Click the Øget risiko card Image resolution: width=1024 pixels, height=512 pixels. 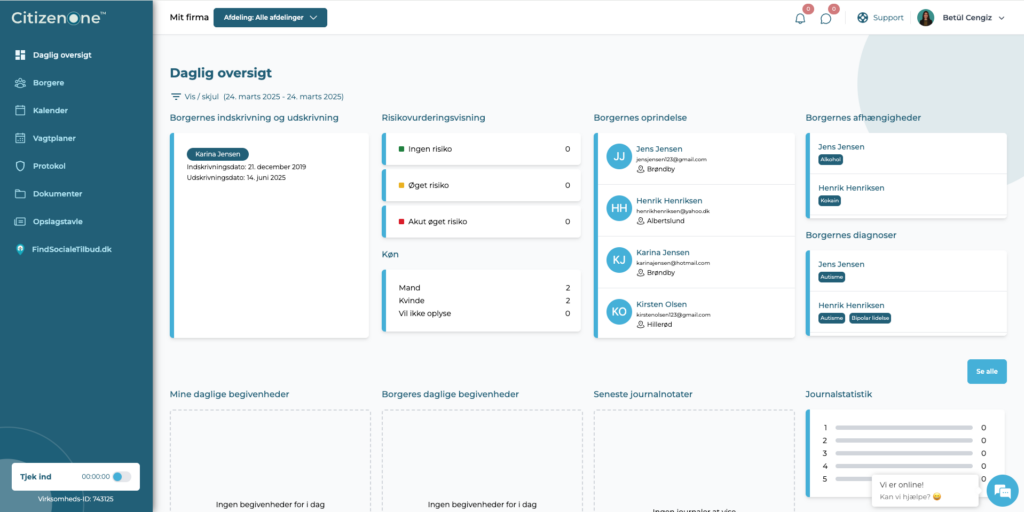click(x=481, y=185)
